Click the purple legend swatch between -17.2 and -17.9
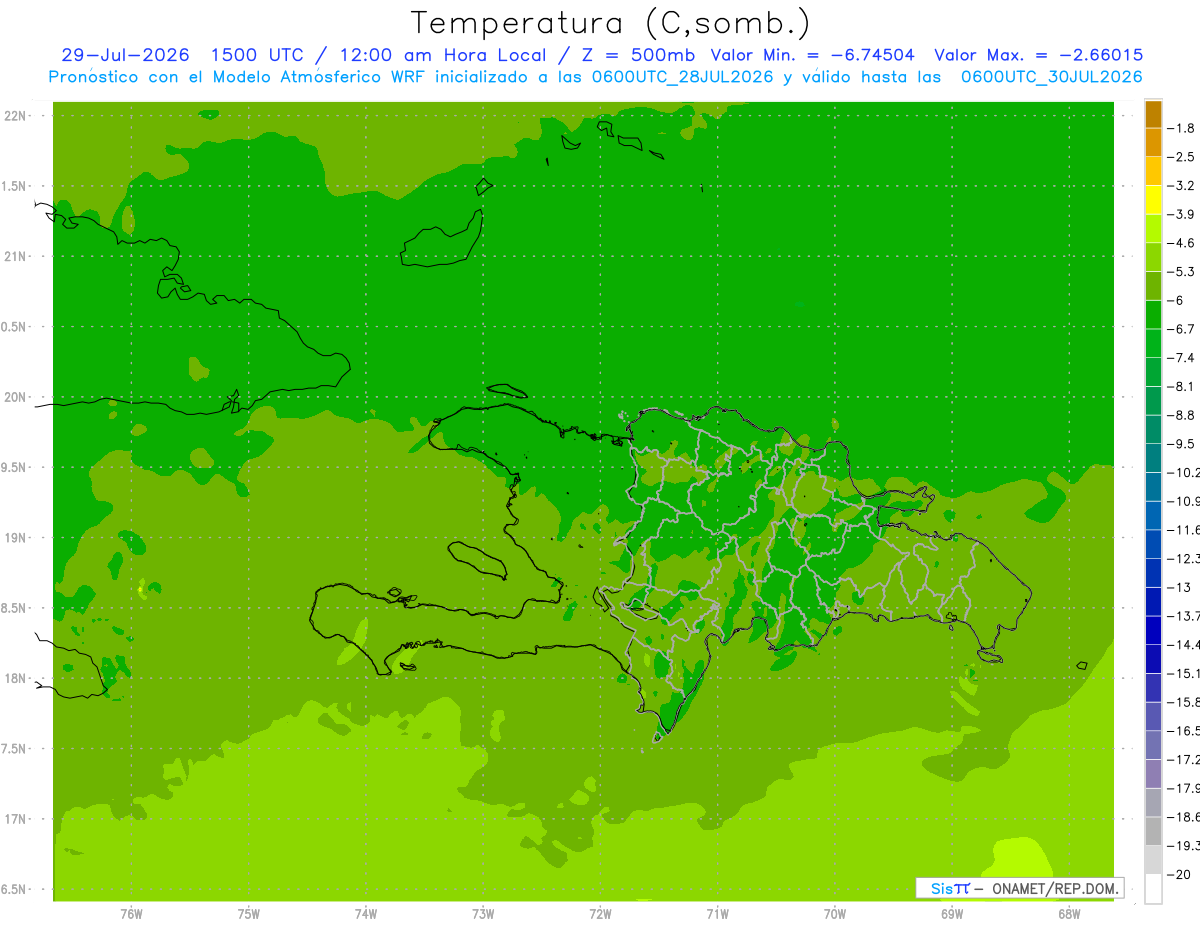Screen dimensions: 1200x927 [1153, 774]
